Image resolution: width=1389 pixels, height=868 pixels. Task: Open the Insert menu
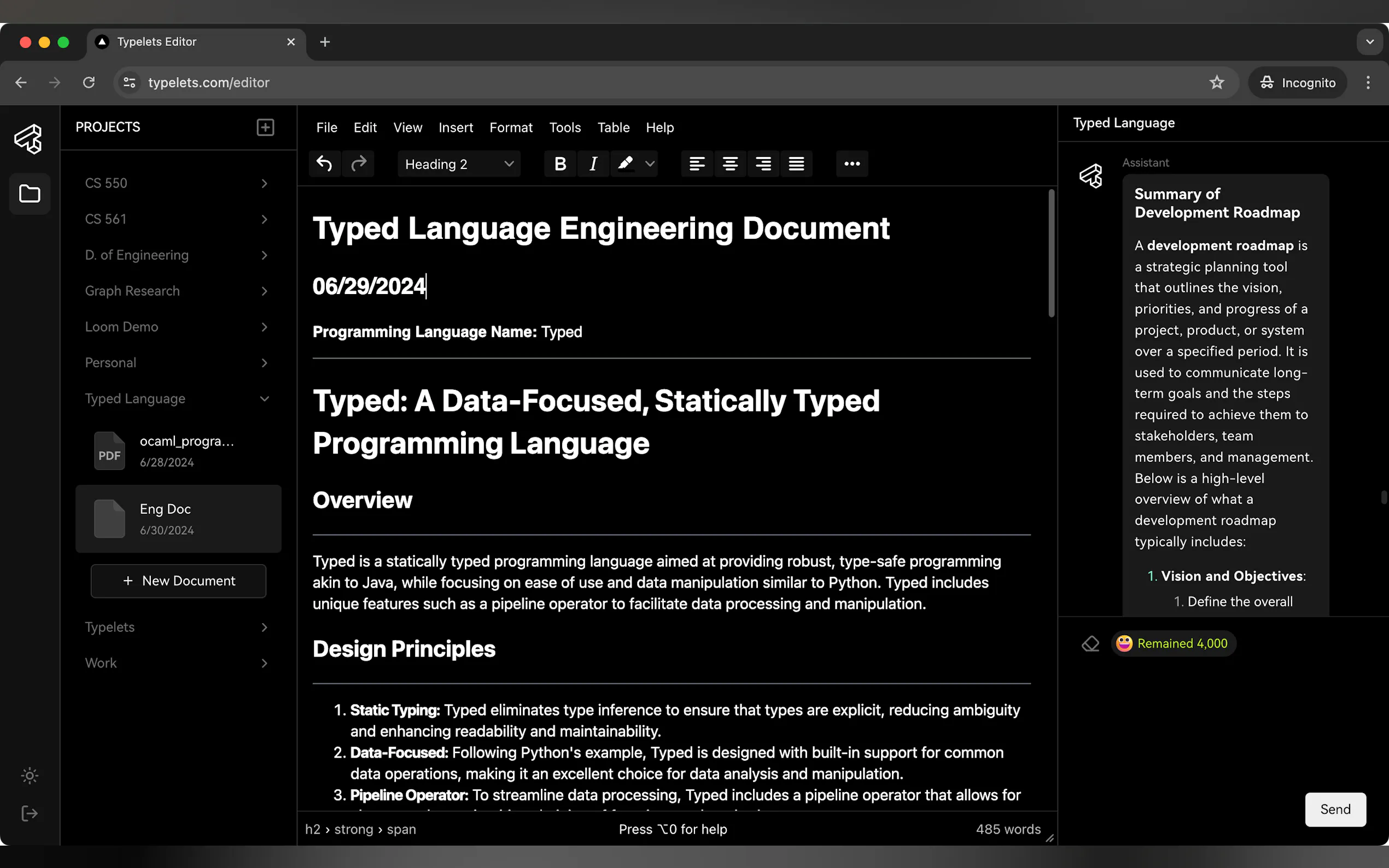click(456, 127)
